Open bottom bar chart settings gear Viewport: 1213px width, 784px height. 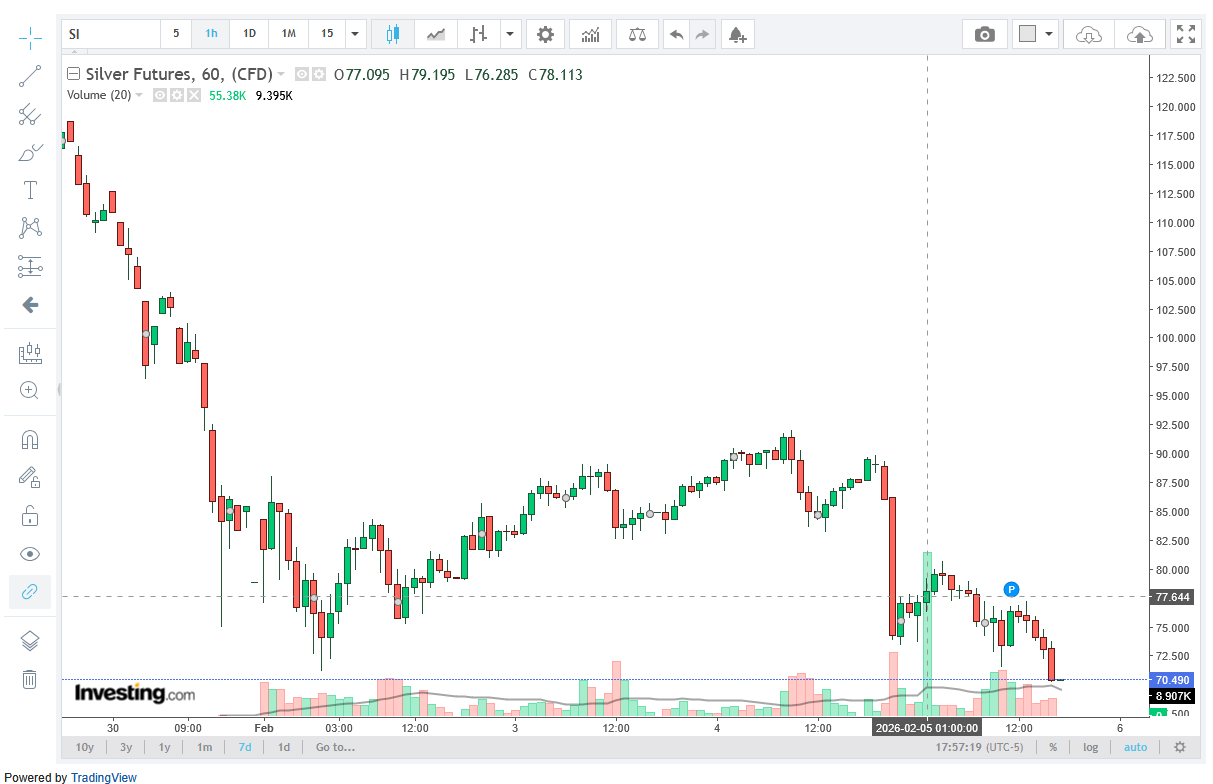(x=1180, y=747)
